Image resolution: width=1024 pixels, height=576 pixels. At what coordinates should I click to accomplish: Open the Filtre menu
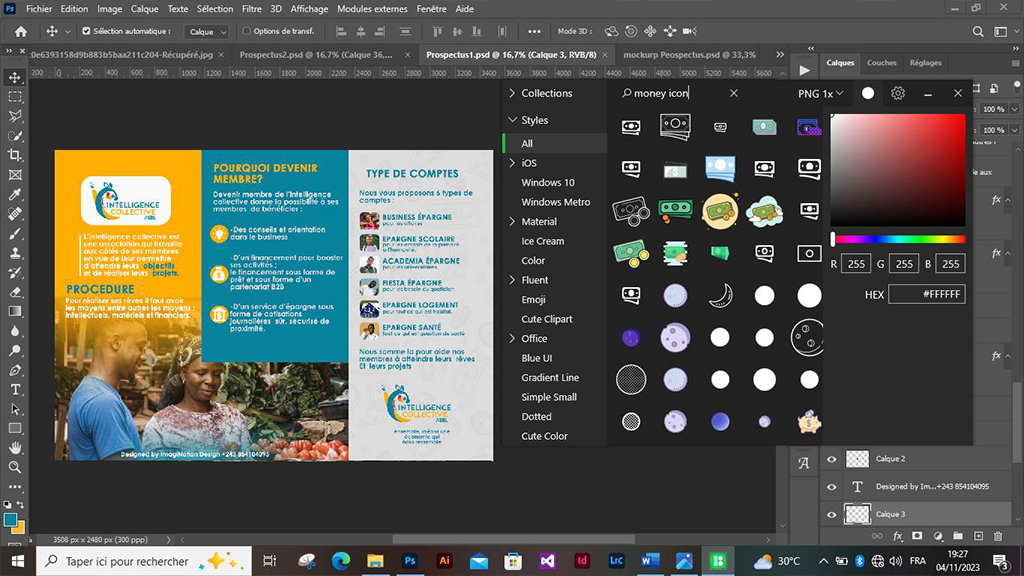[x=251, y=8]
